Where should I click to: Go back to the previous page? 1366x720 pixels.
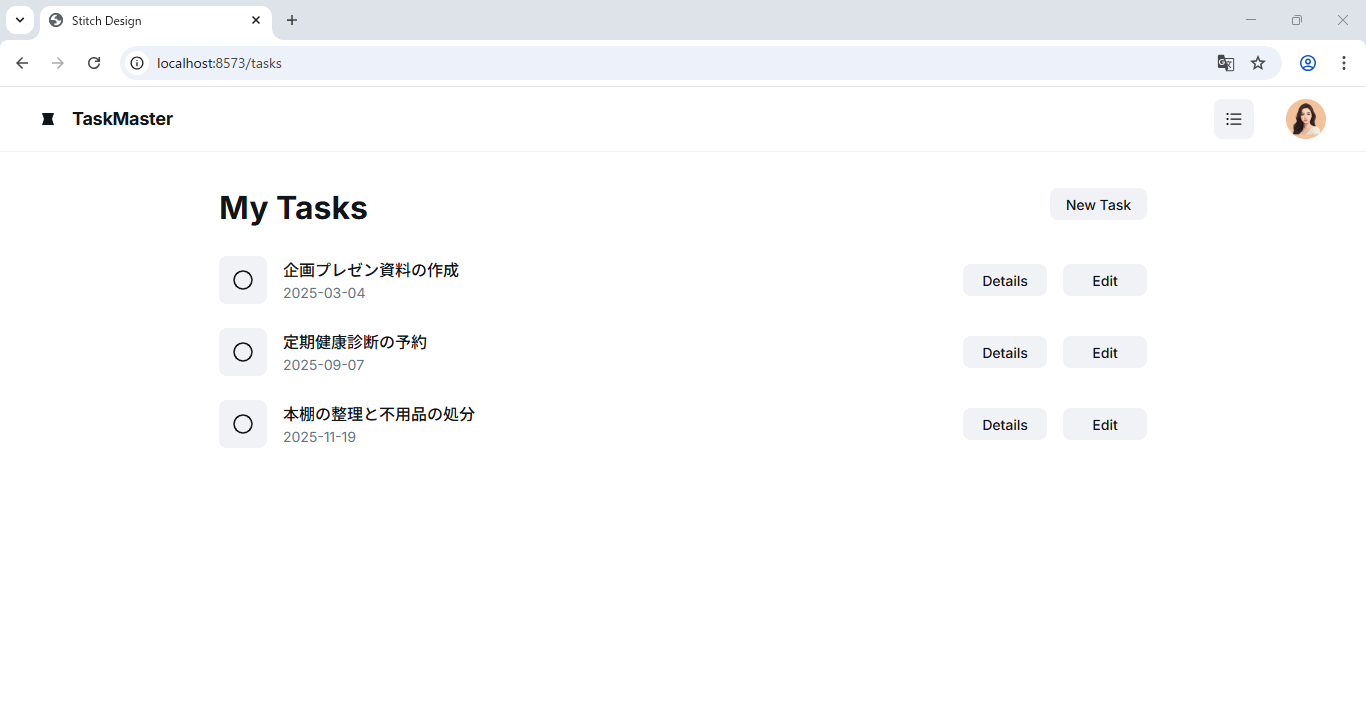[x=22, y=63]
